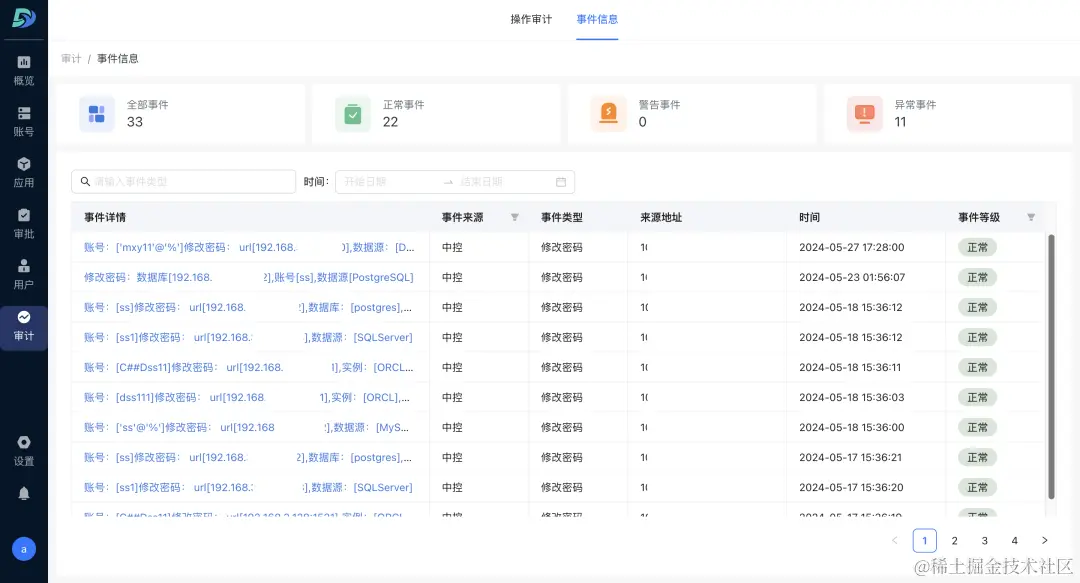Open the 概览 overview sidebar item
This screenshot has height=583, width=1080.
point(23,71)
